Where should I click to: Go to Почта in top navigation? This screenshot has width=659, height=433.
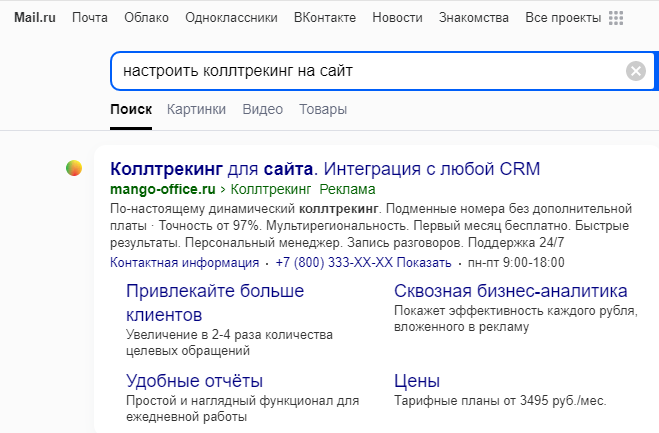90,18
